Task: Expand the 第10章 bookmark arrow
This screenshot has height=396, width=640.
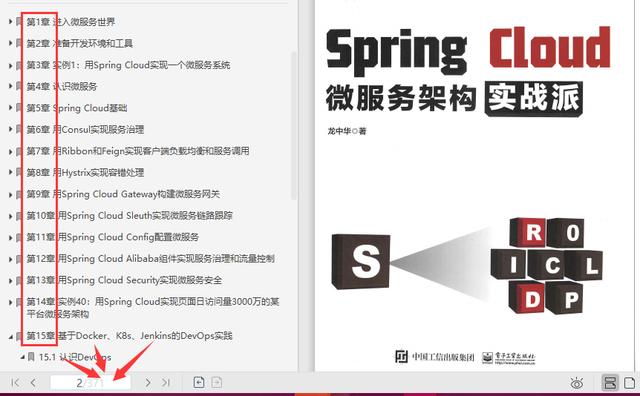Action: point(11,216)
